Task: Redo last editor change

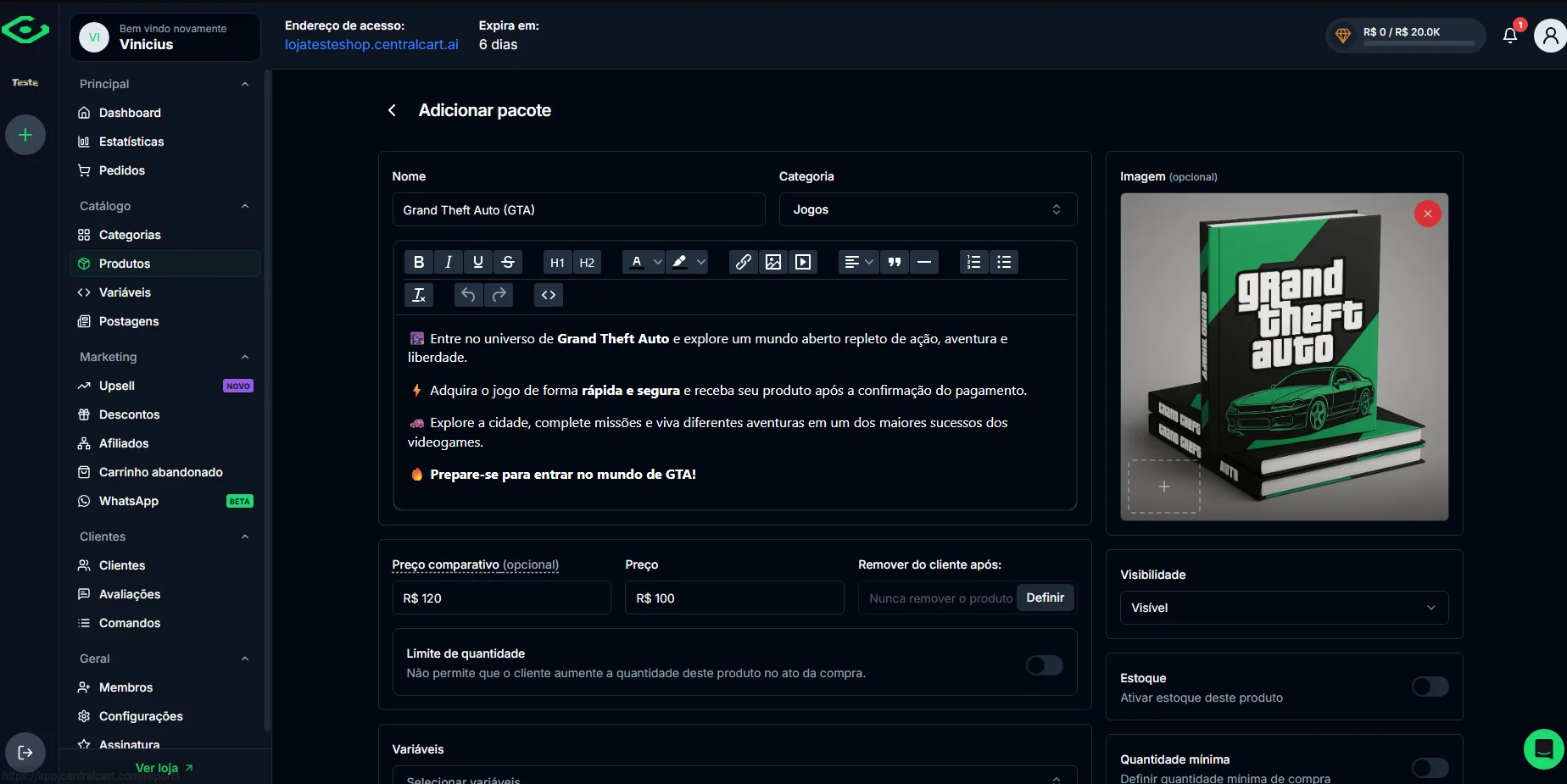Action: pyautogui.click(x=499, y=295)
